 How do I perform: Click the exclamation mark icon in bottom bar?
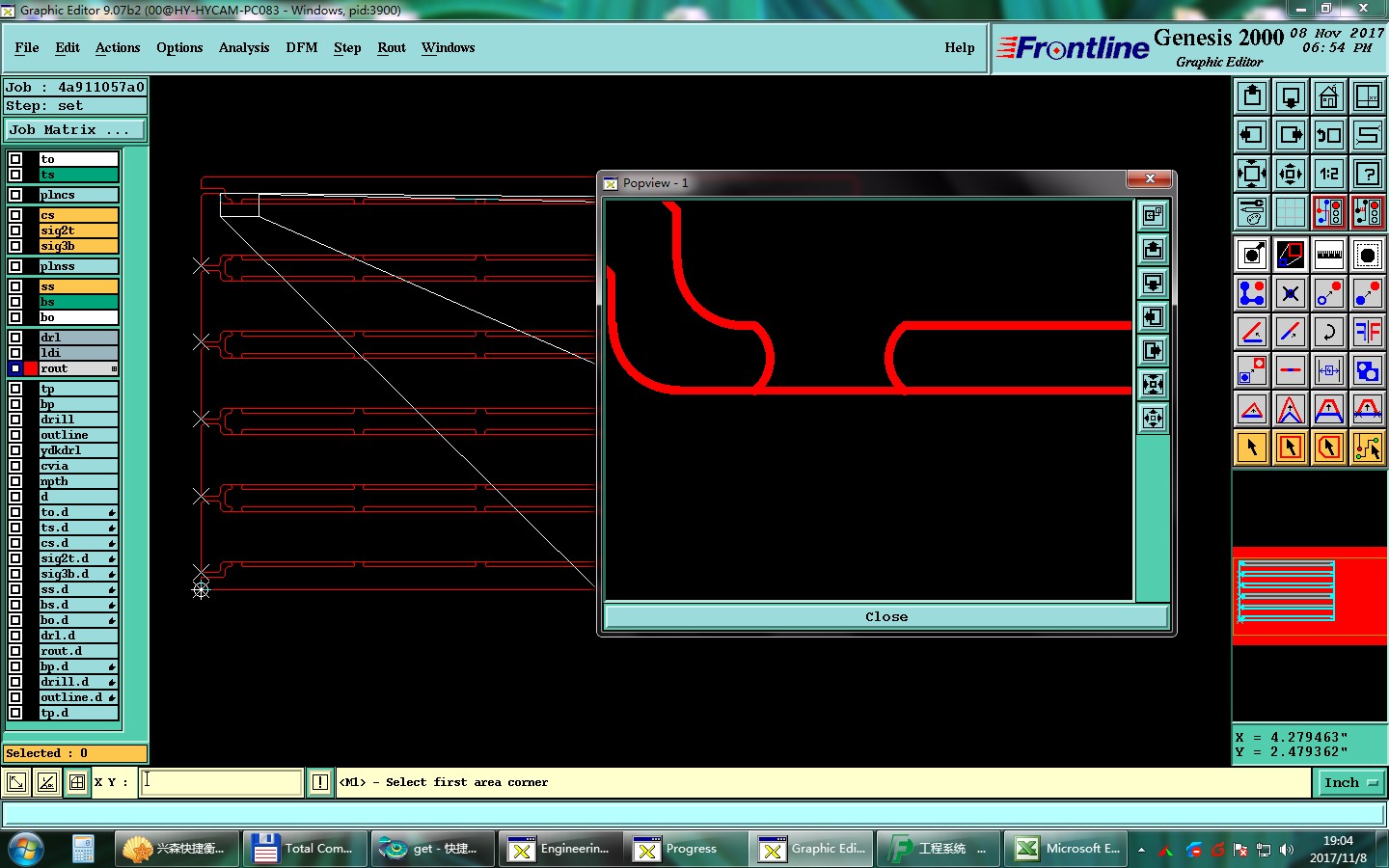(320, 782)
